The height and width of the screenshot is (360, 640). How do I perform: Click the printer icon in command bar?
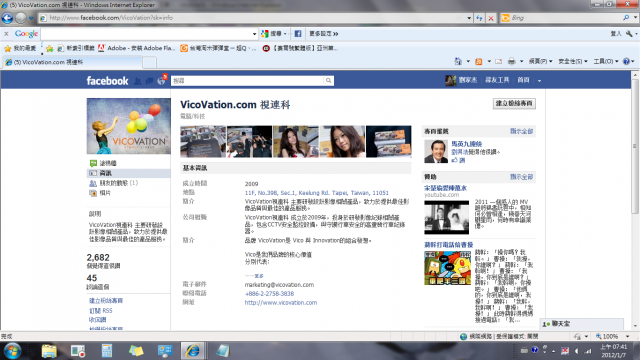pyautogui.click(x=511, y=61)
